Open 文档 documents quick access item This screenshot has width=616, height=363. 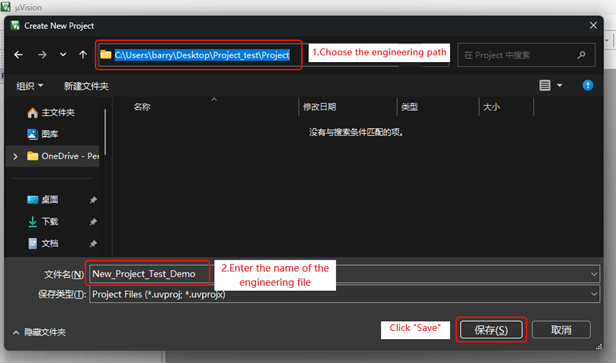coord(43,244)
